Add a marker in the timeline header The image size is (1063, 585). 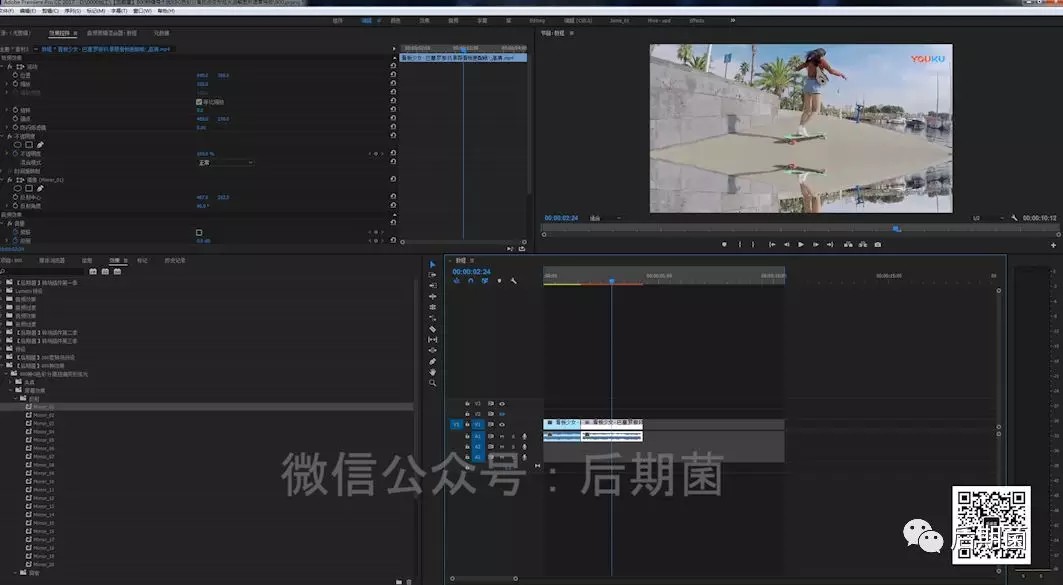pyautogui.click(x=500, y=281)
